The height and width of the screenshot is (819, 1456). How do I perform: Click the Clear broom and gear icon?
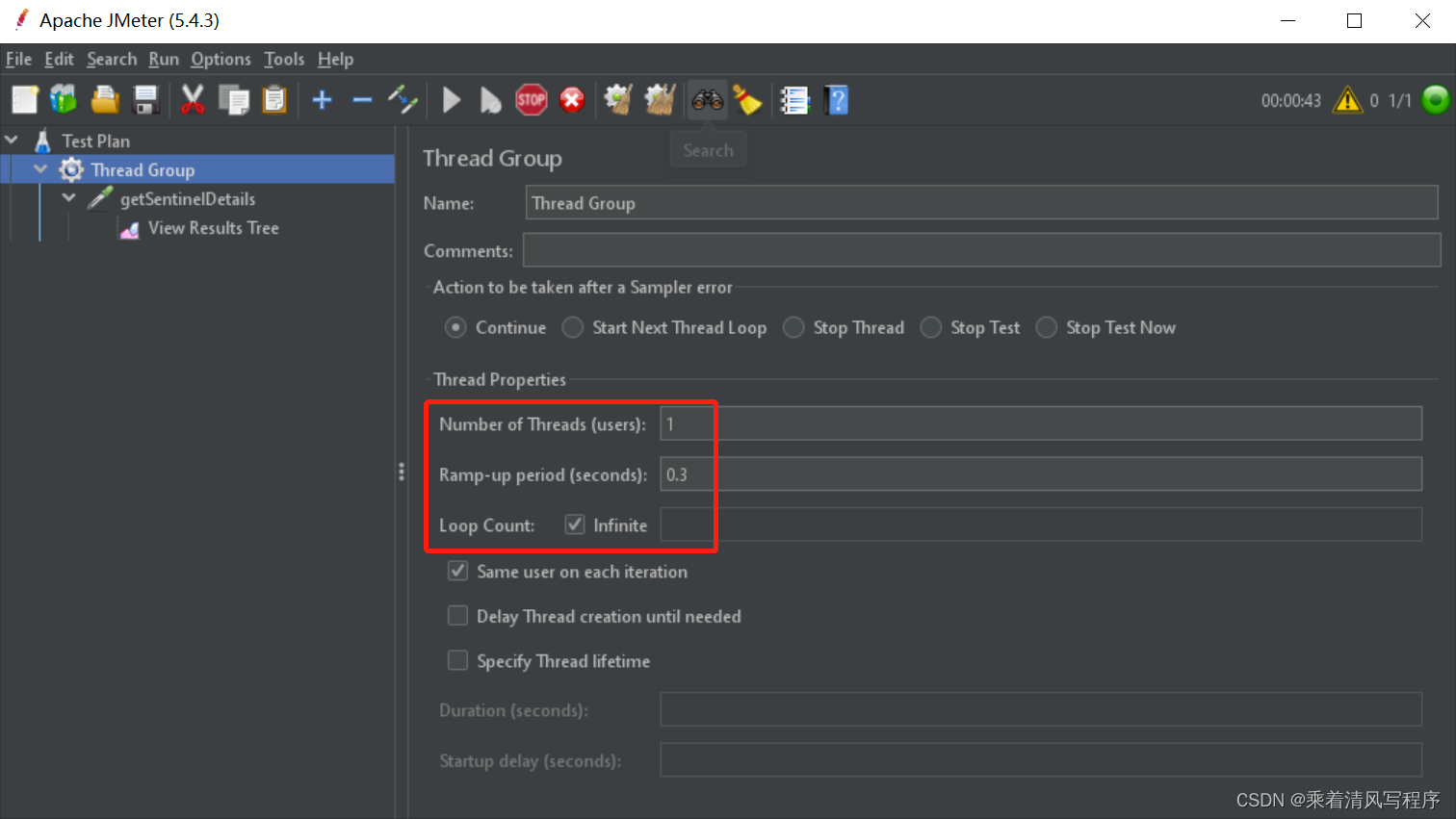click(618, 100)
